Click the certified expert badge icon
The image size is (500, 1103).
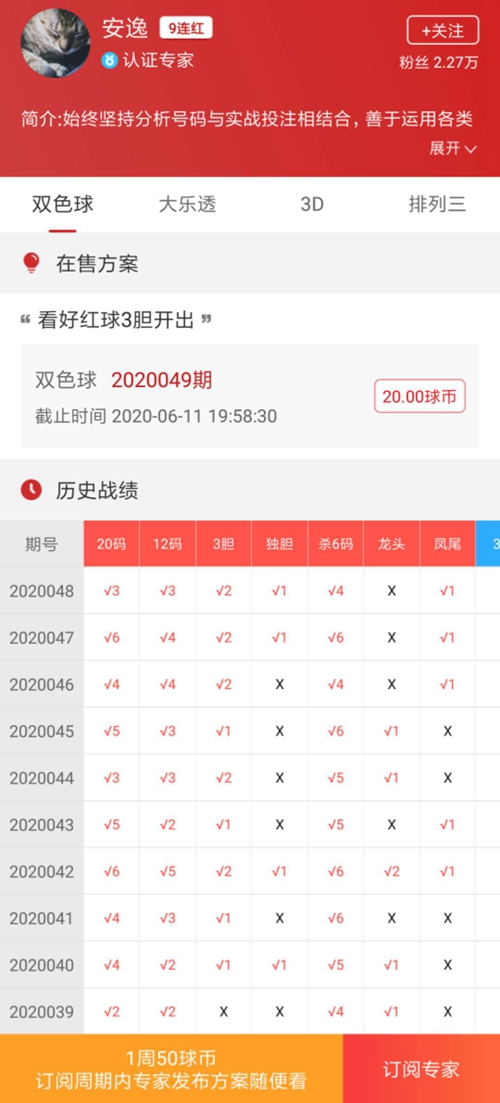click(109, 60)
